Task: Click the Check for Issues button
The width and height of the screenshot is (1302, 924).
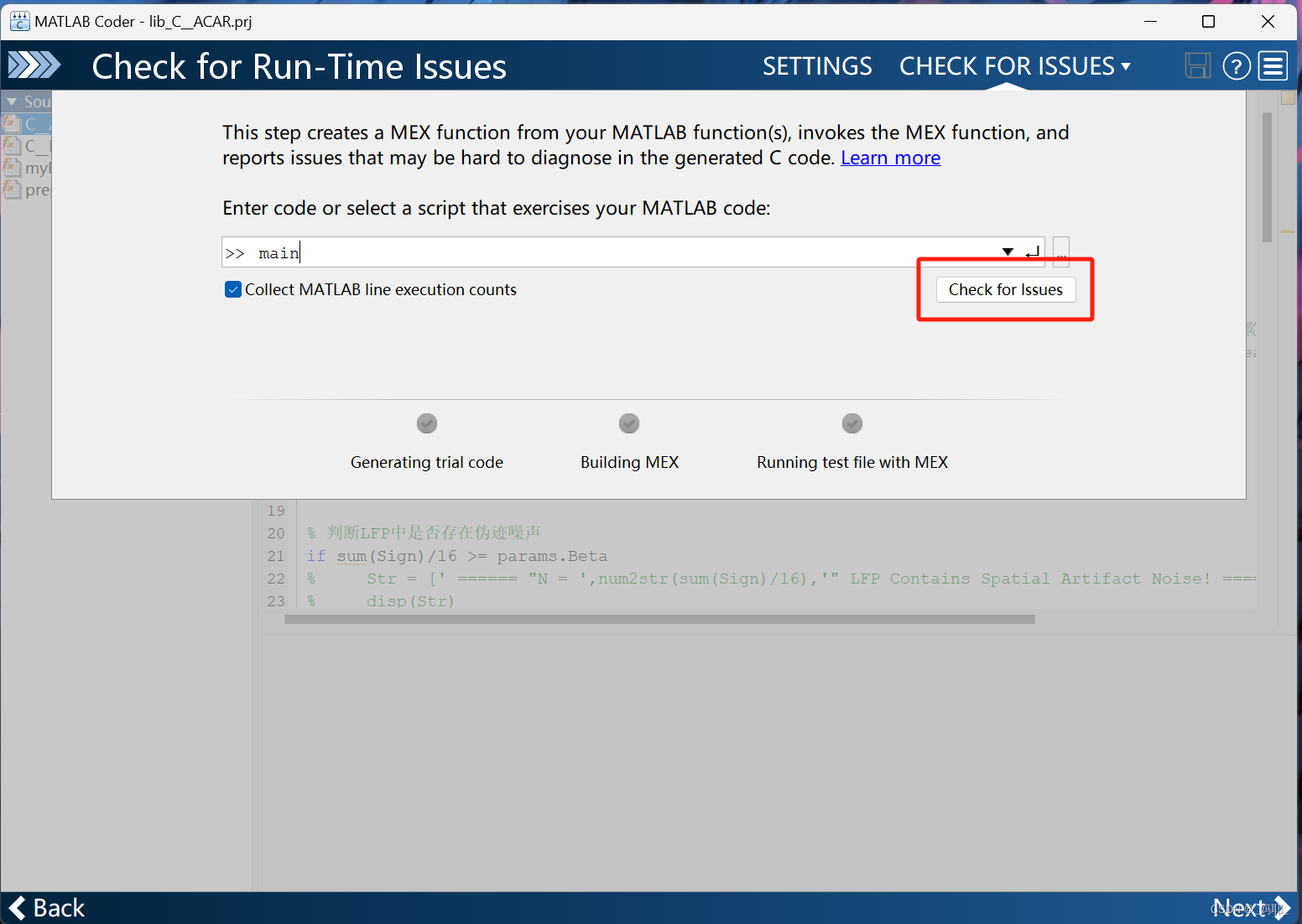Action: tap(1005, 289)
